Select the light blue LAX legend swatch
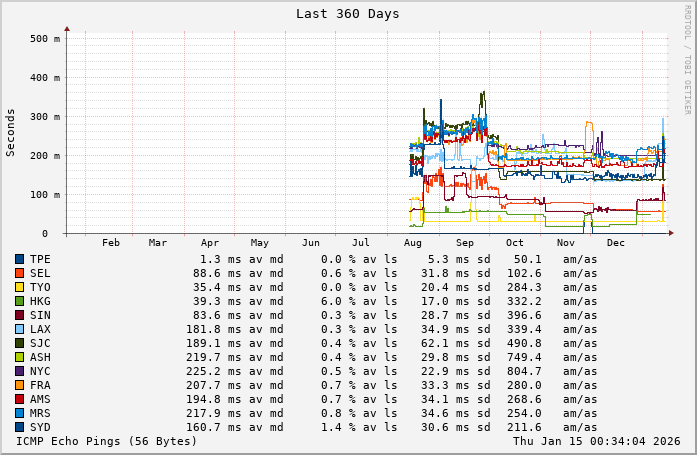Image resolution: width=697 pixels, height=455 pixels. [x=19, y=329]
